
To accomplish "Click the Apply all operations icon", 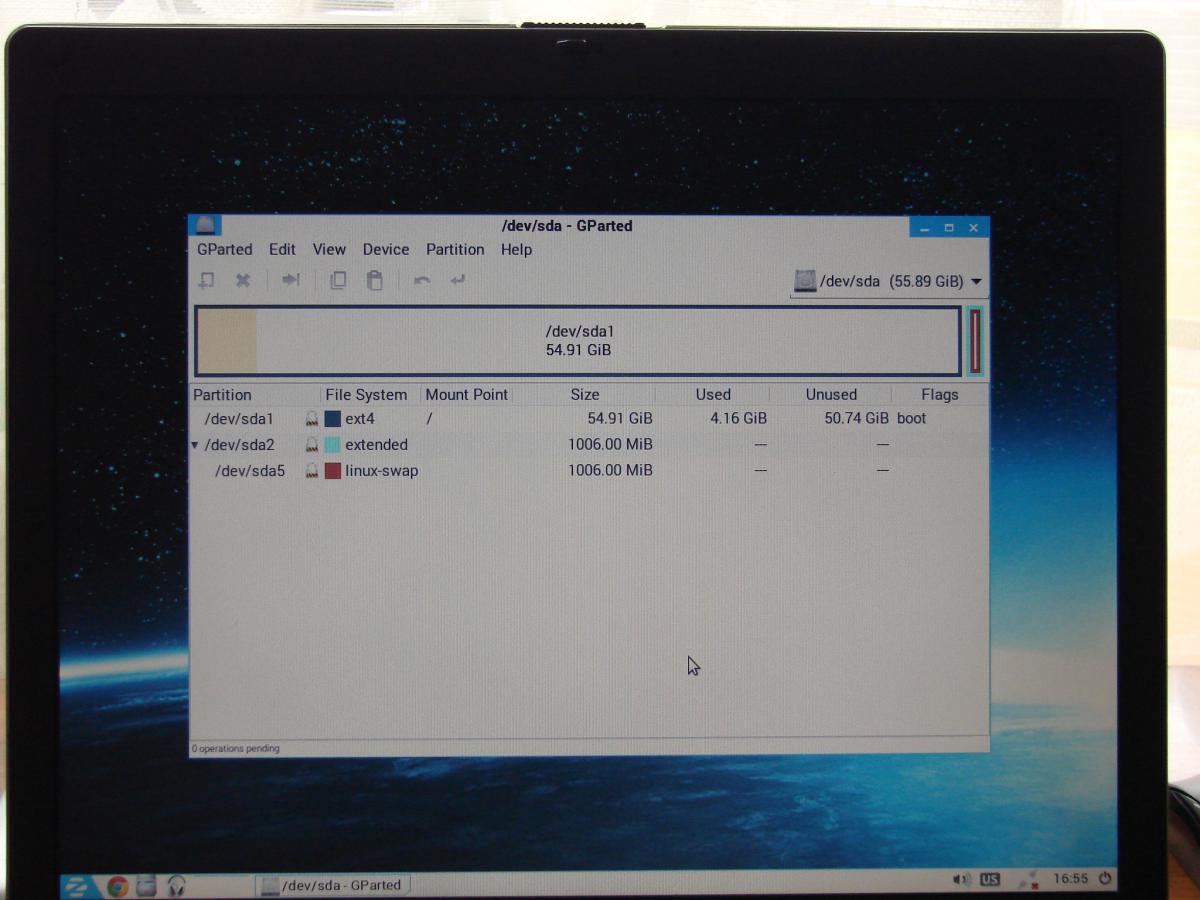I will (458, 281).
